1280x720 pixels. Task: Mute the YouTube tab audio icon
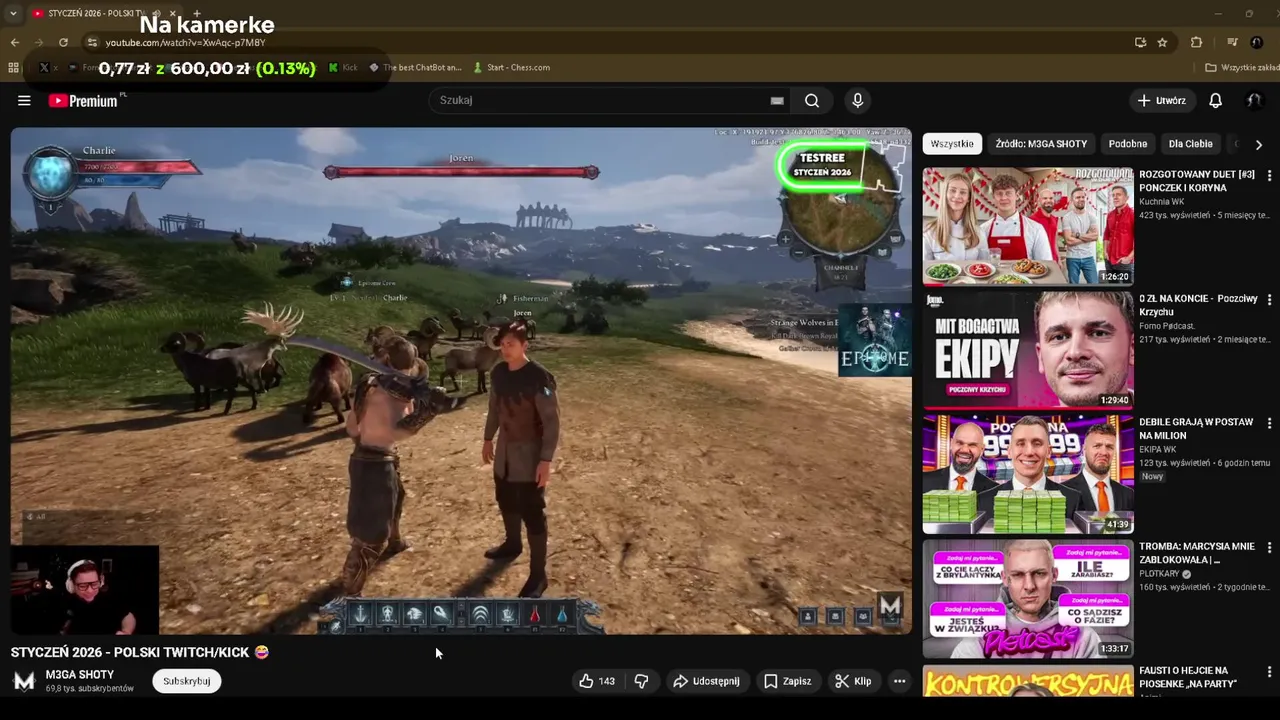(x=157, y=14)
